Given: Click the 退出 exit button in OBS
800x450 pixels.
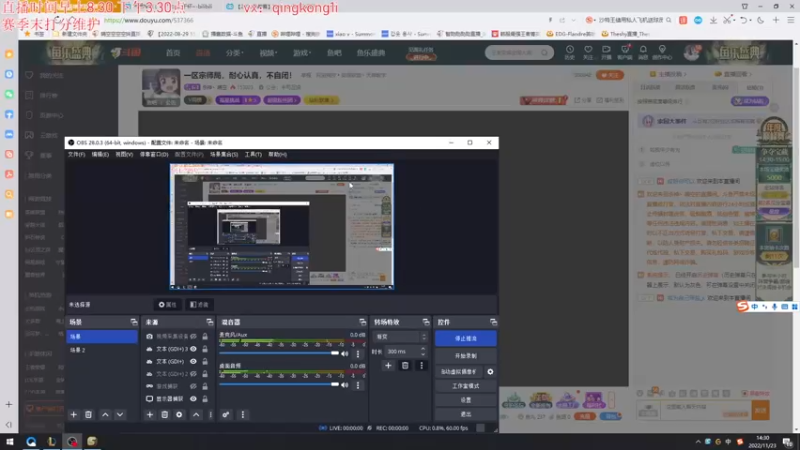Looking at the screenshot, I should 465,414.
